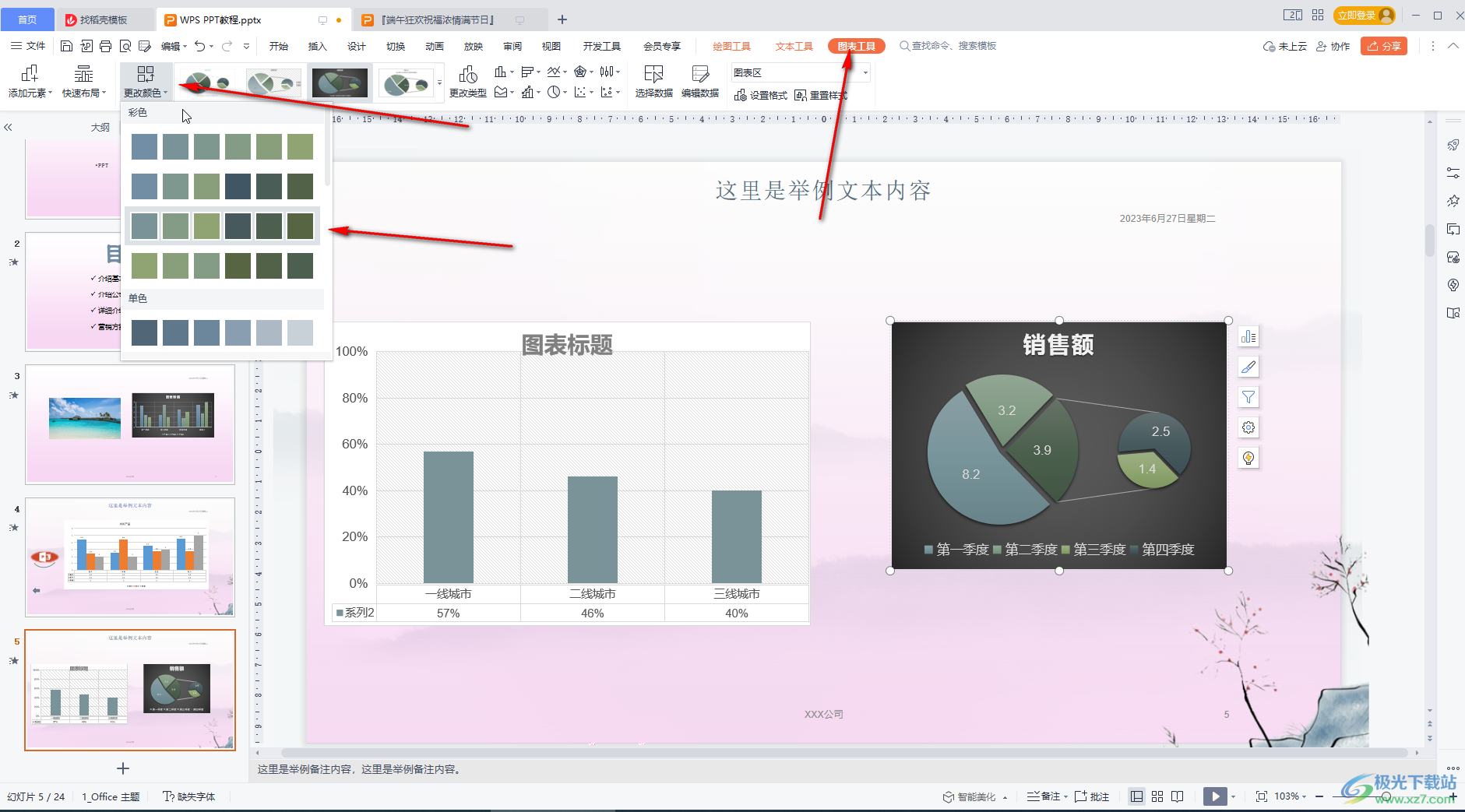Open chart settings gear button beside chart

(1248, 427)
